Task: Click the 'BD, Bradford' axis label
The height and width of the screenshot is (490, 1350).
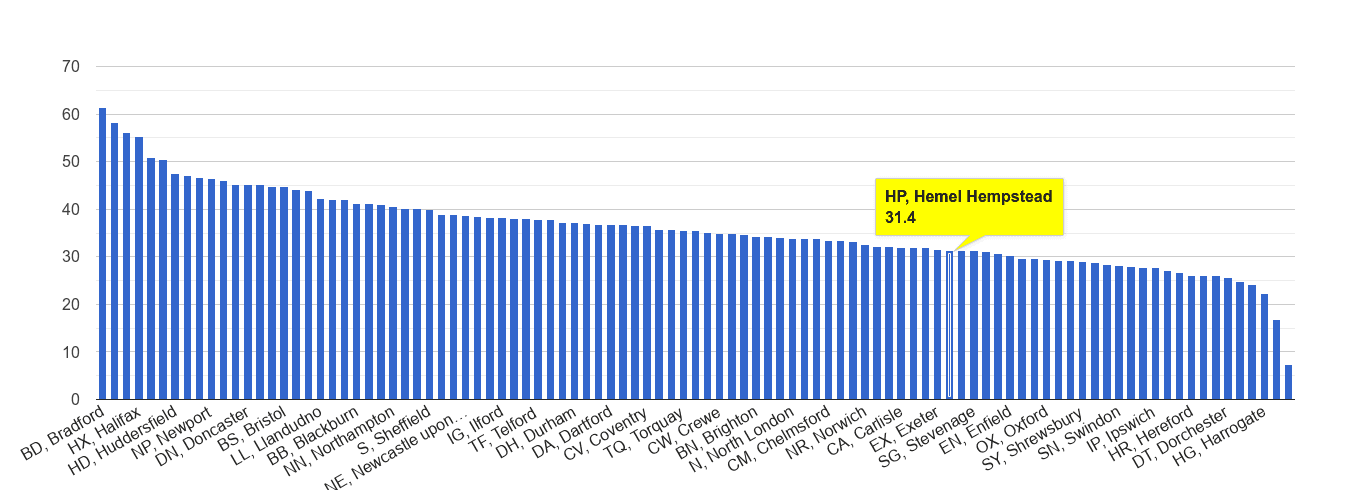Action: tap(62, 432)
